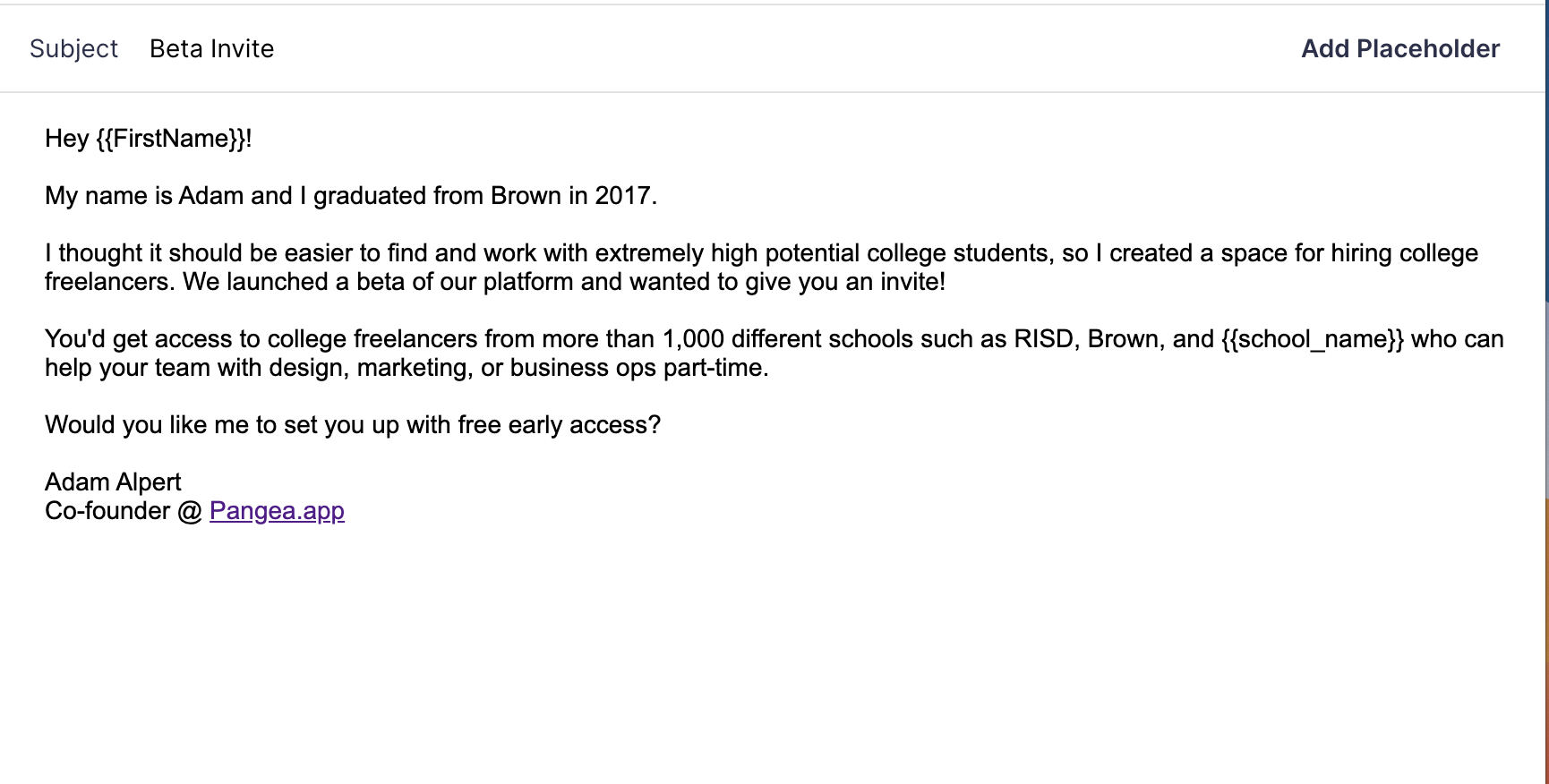1549x784 pixels.
Task: Click the Add Placeholder button
Action: [1399, 48]
